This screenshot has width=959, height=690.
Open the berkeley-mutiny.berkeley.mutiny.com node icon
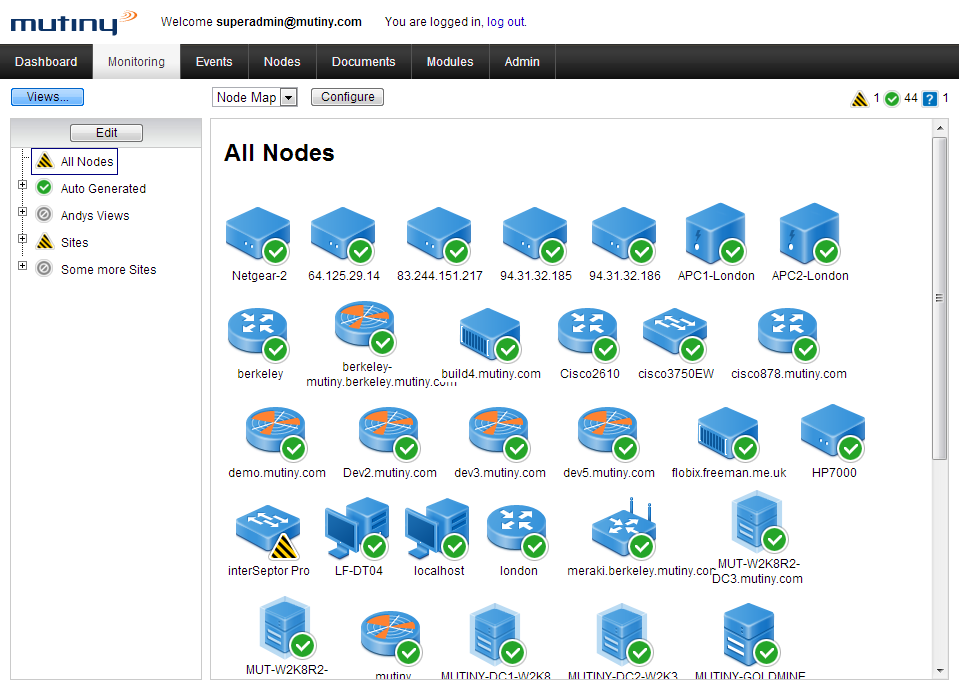click(365, 328)
